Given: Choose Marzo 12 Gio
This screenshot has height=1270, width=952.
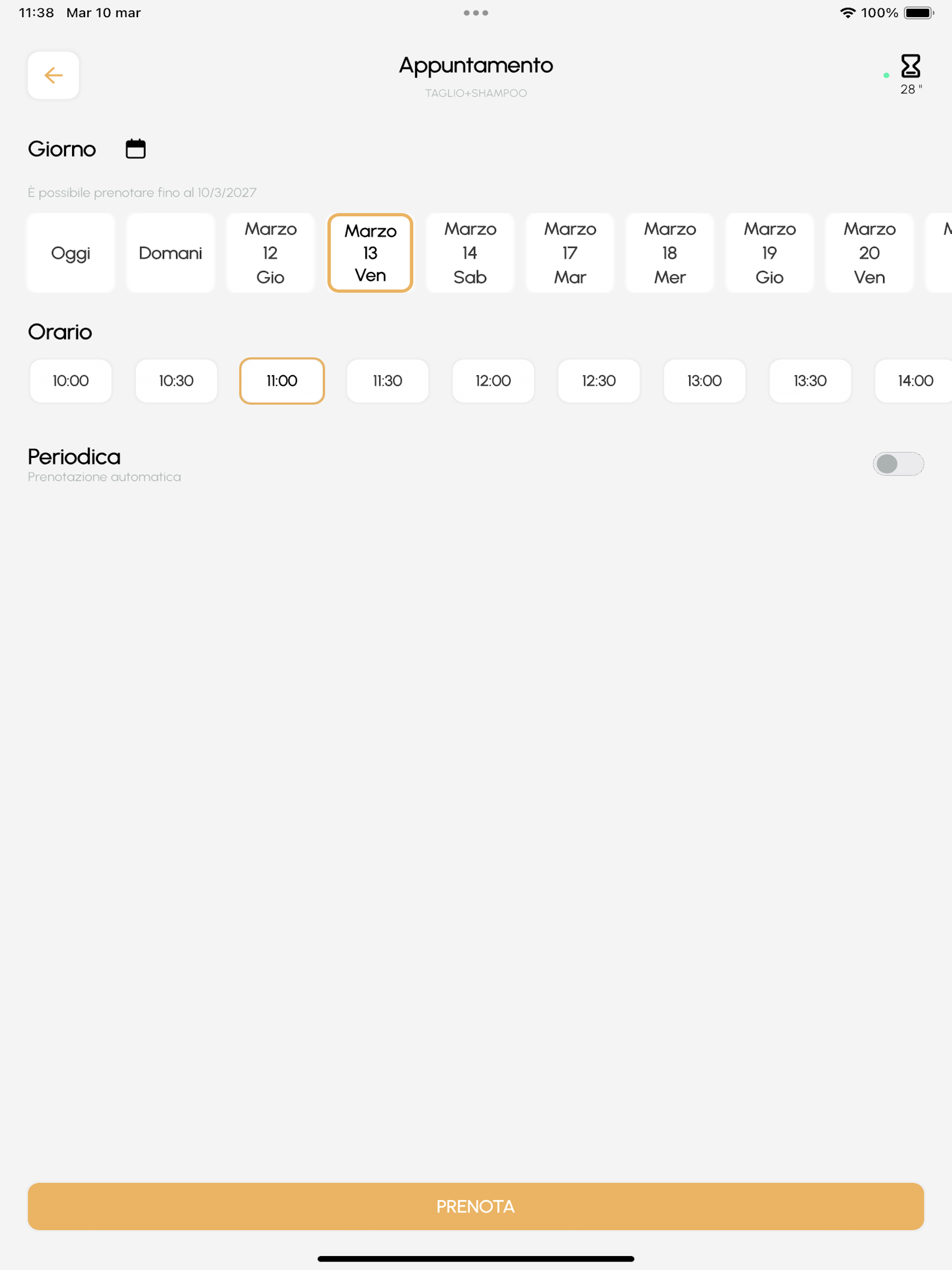Looking at the screenshot, I should [271, 253].
